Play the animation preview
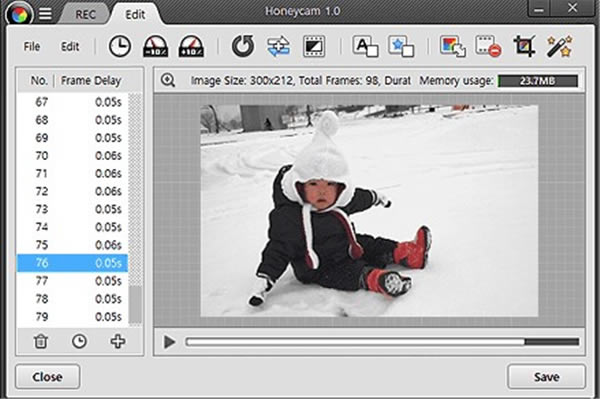The height and width of the screenshot is (399, 600). (169, 342)
